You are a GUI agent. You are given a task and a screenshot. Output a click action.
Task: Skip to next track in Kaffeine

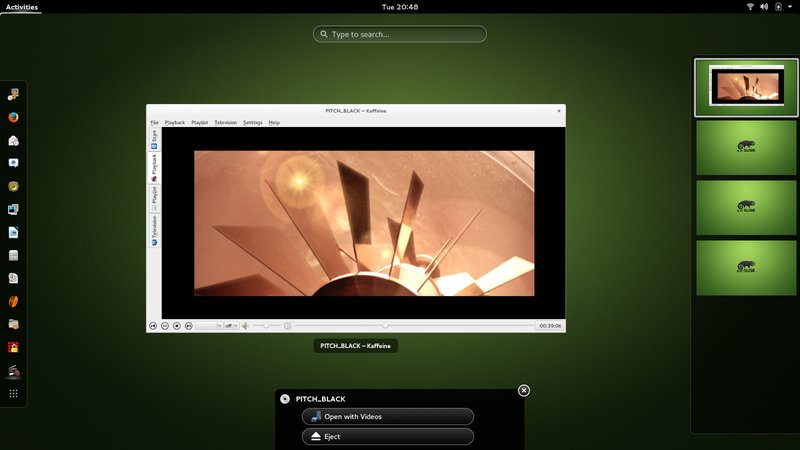[x=189, y=326]
